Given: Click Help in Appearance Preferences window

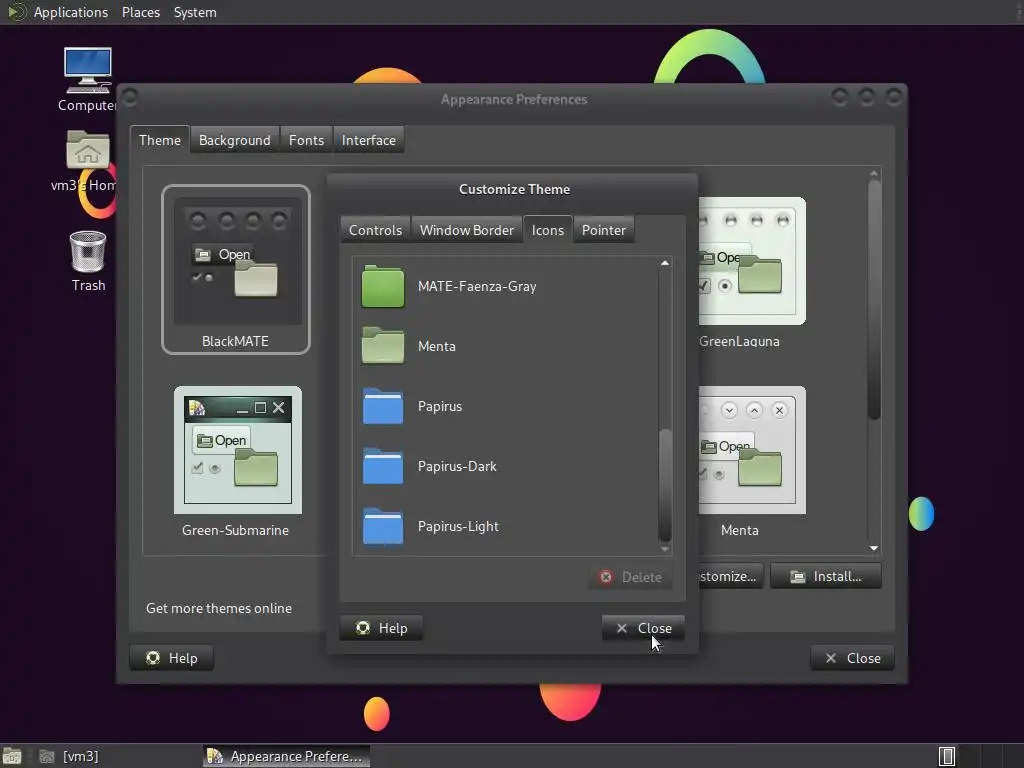Looking at the screenshot, I should tap(172, 658).
